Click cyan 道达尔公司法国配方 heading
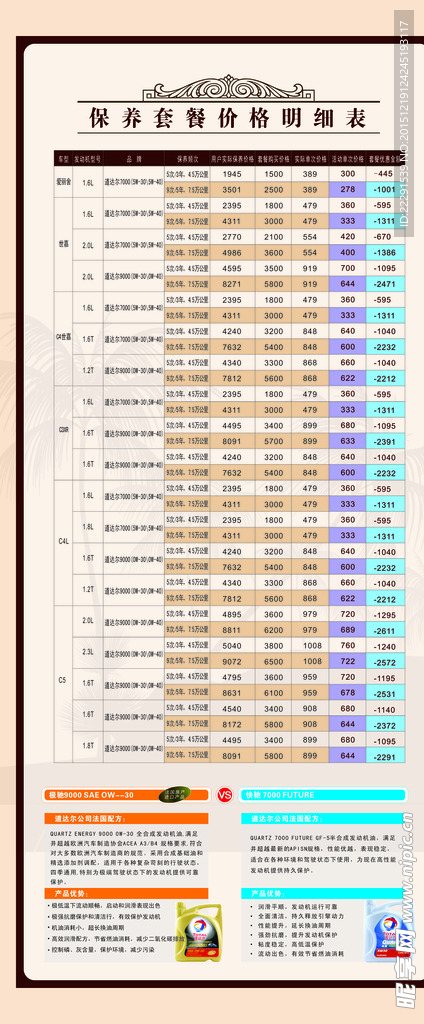424x1024 pixels. (323, 818)
